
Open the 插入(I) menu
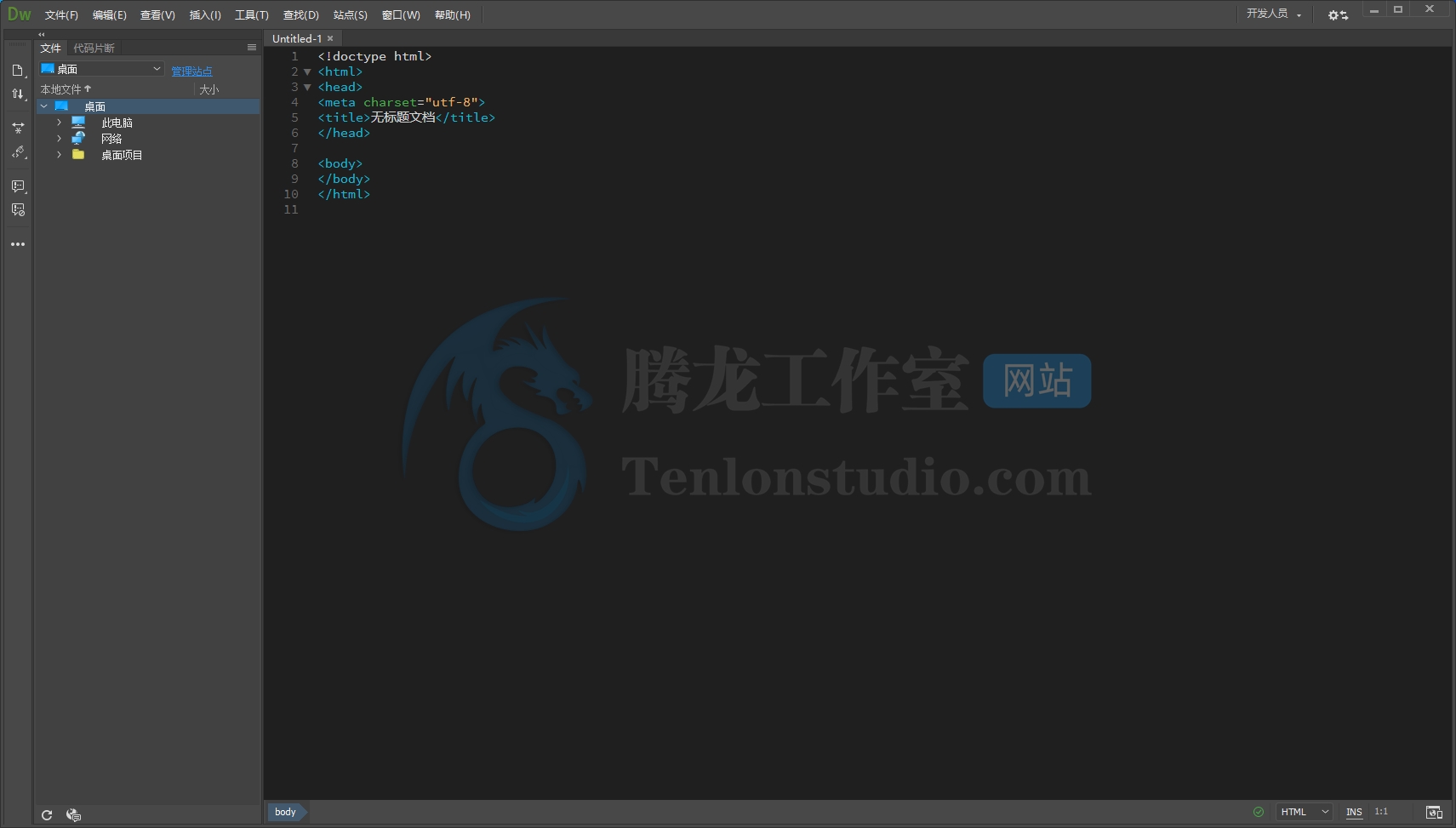pos(205,14)
